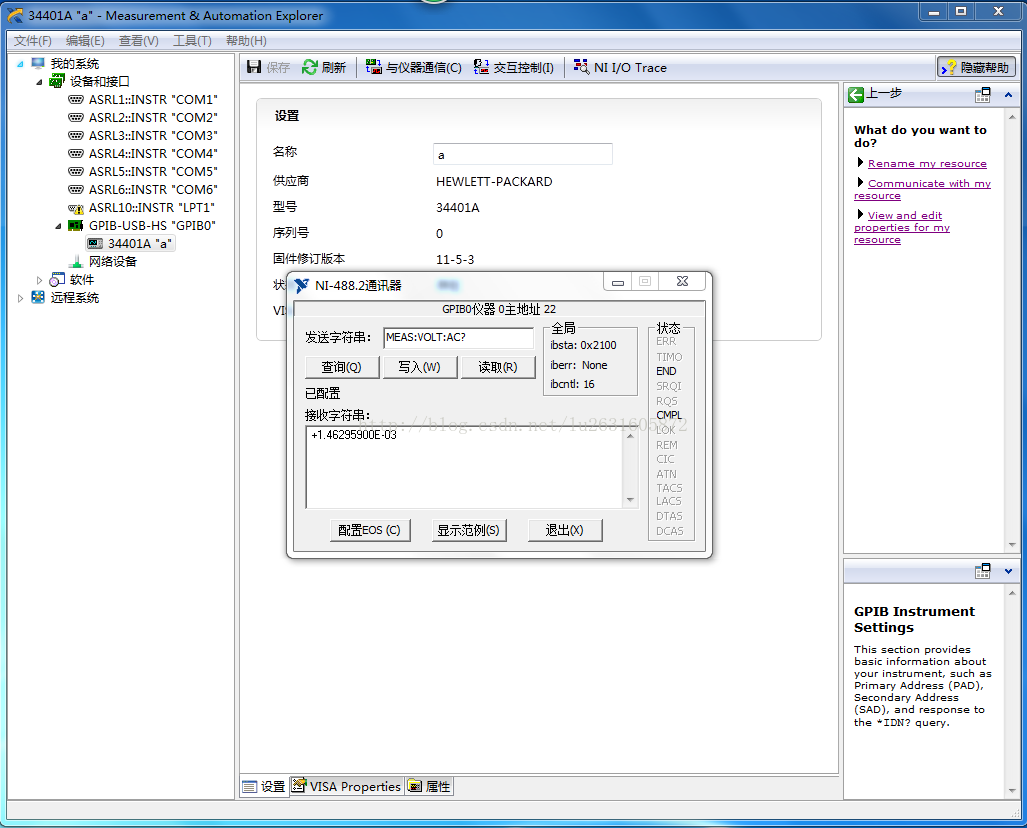Select ASRL4::INSTR "COM4" tree item
Image resolution: width=1027 pixels, height=828 pixels.
143,153
